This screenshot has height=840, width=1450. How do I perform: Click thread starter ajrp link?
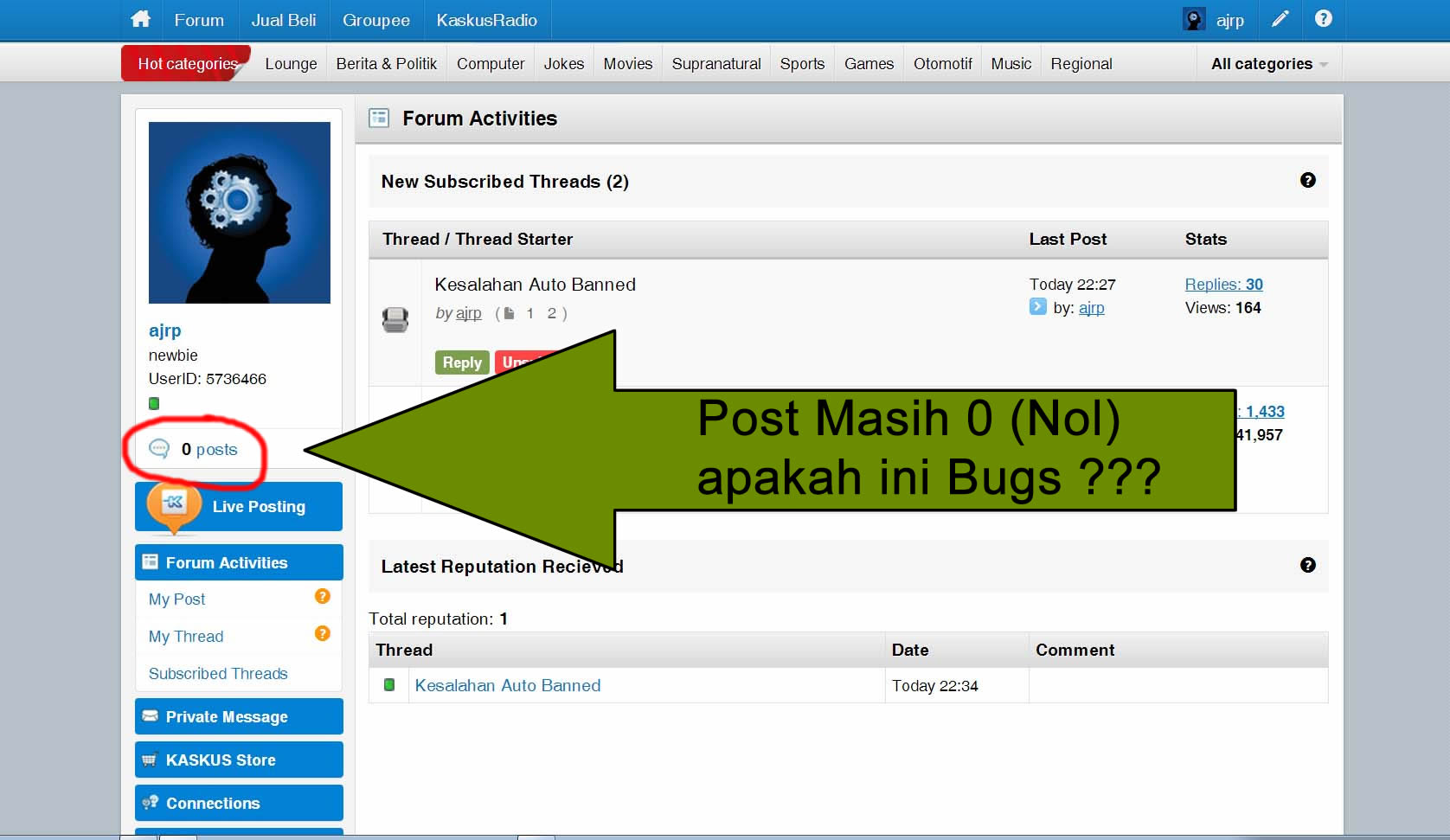(469, 313)
